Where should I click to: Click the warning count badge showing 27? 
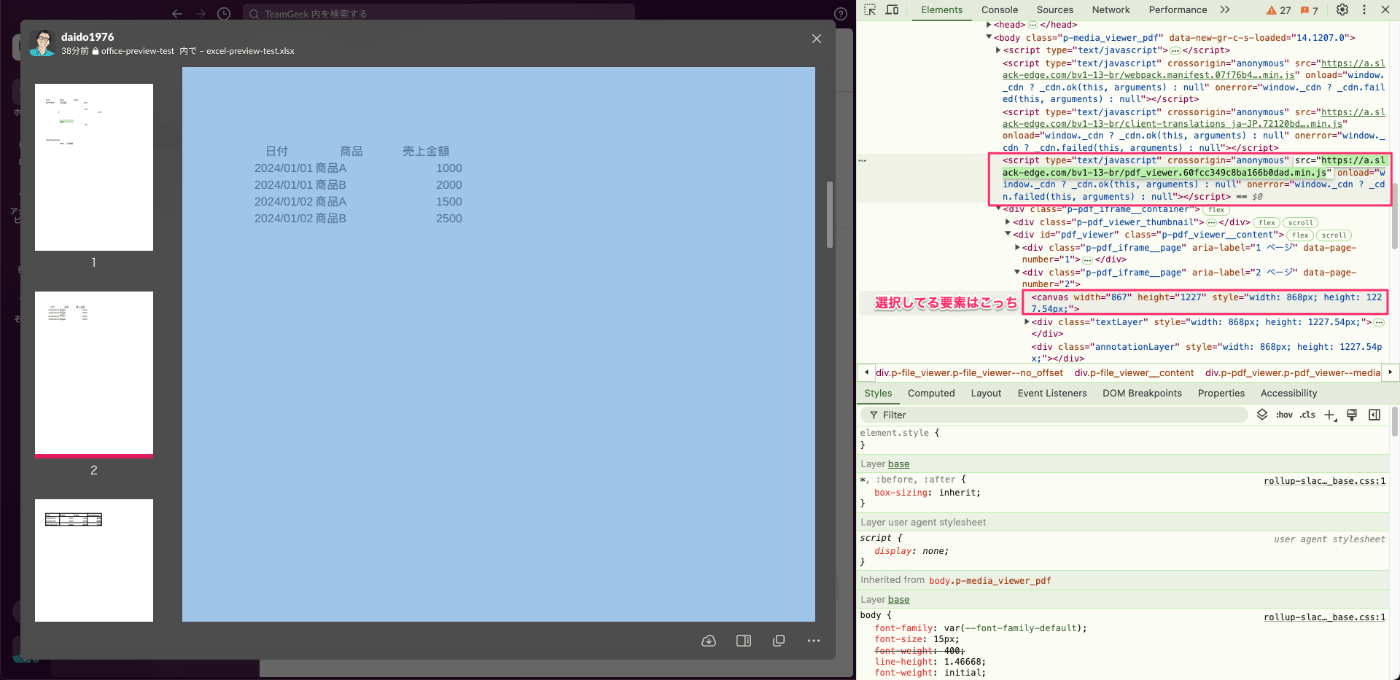[x=1279, y=10]
